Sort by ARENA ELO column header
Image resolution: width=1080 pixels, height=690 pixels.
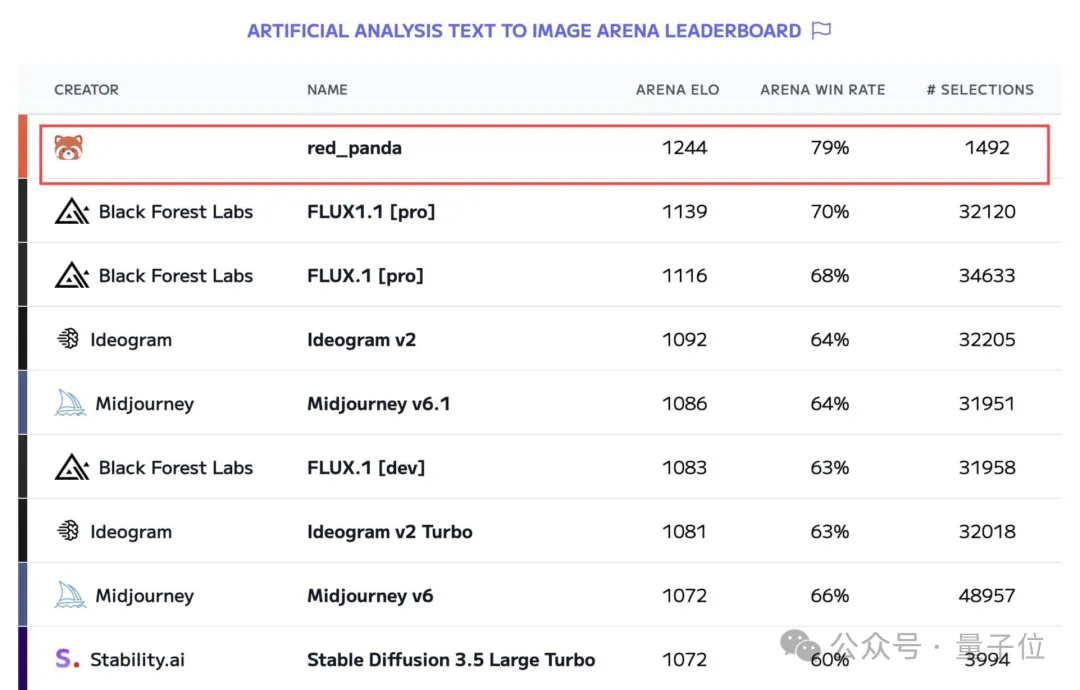click(677, 90)
